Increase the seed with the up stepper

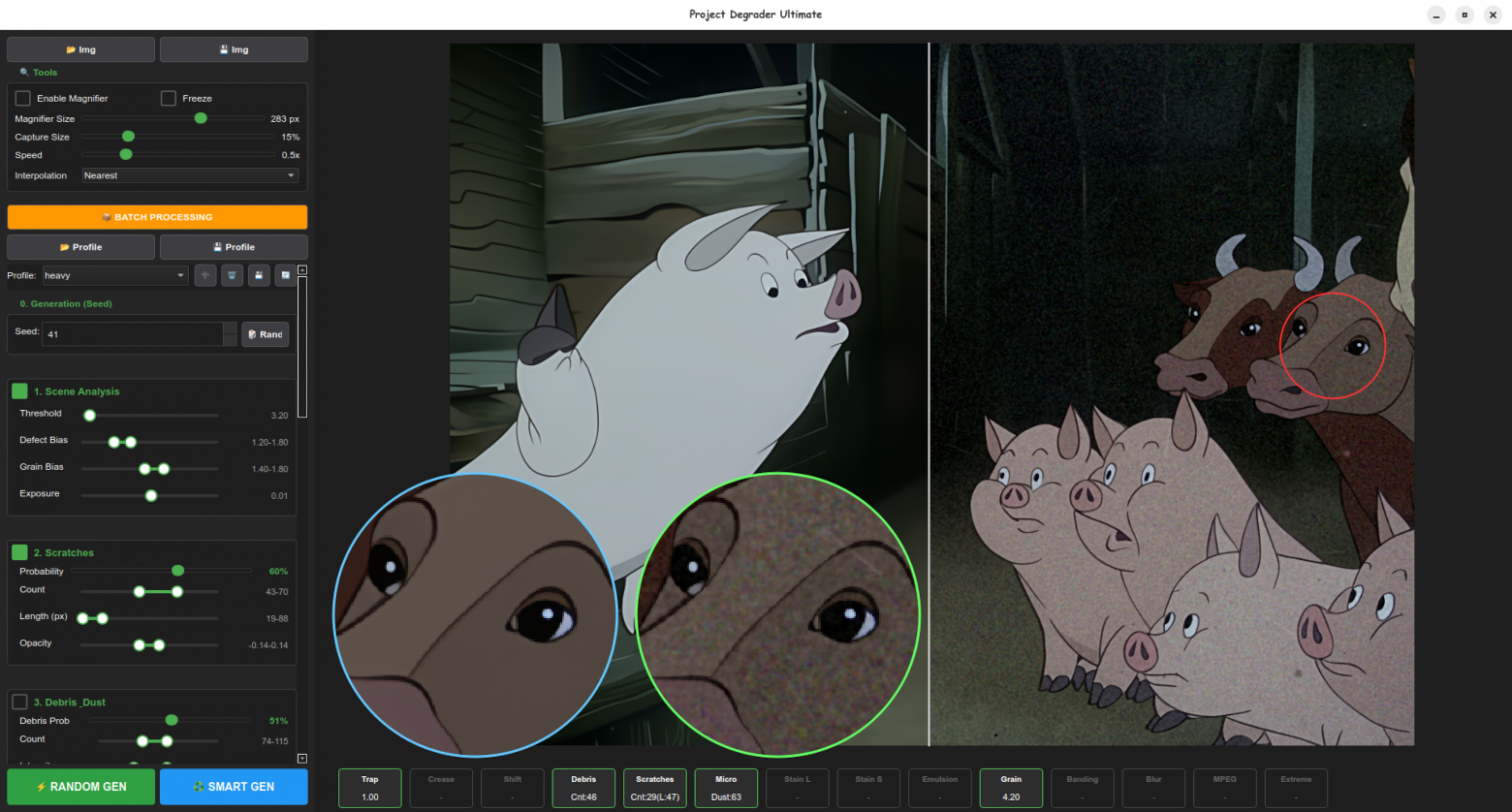click(230, 328)
